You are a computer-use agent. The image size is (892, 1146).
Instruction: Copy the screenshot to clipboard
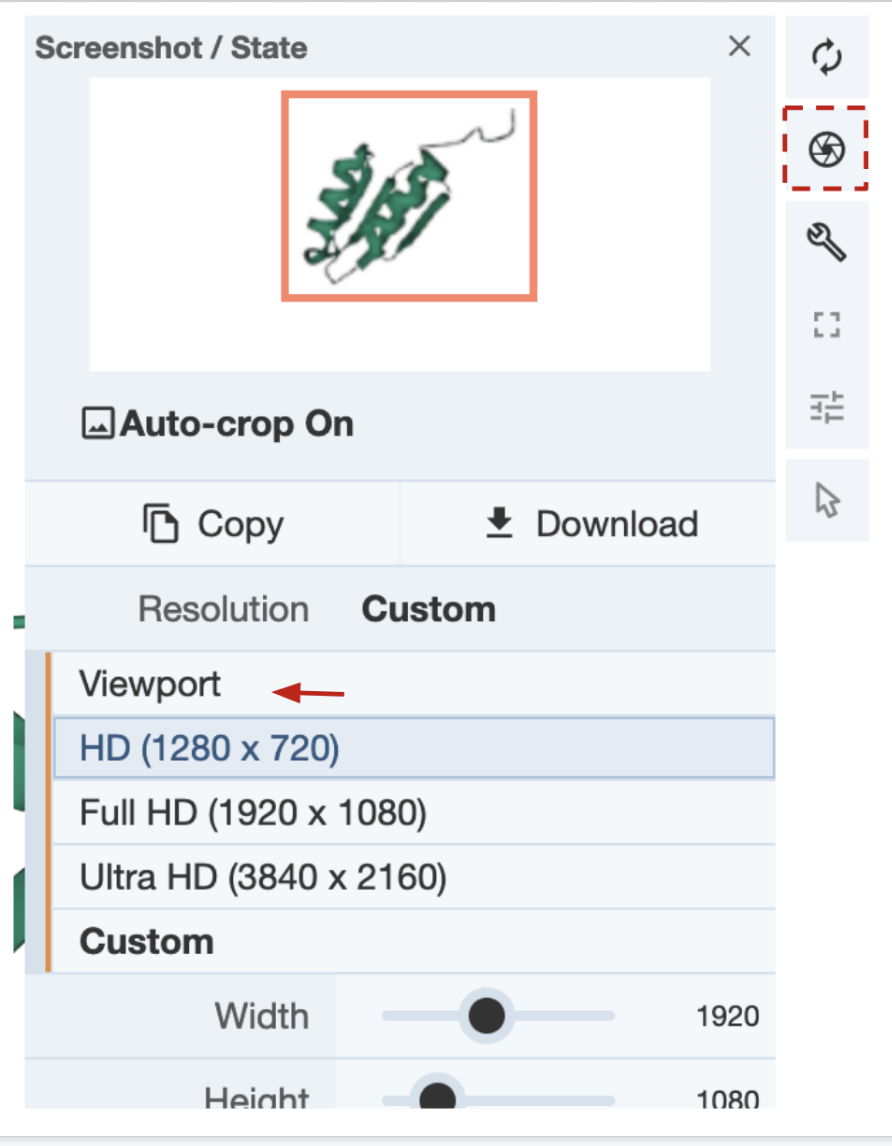tap(213, 524)
